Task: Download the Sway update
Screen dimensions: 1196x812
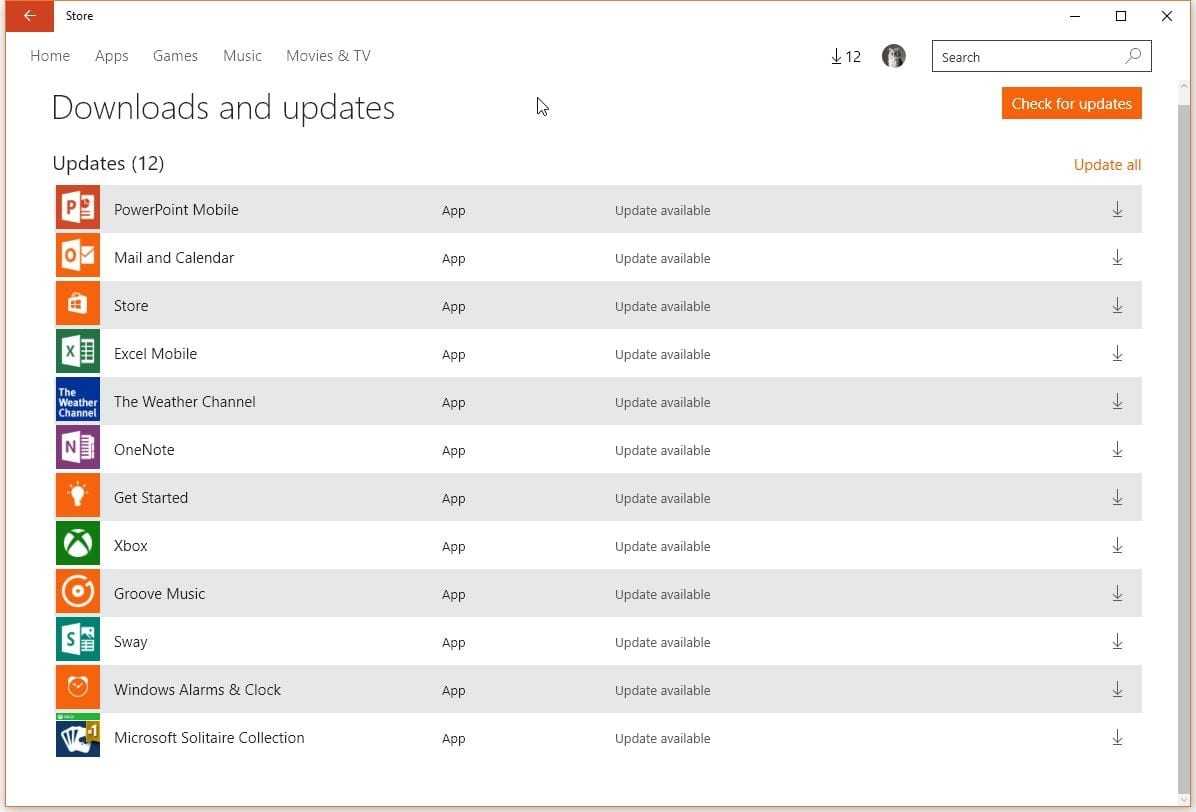Action: point(1117,641)
